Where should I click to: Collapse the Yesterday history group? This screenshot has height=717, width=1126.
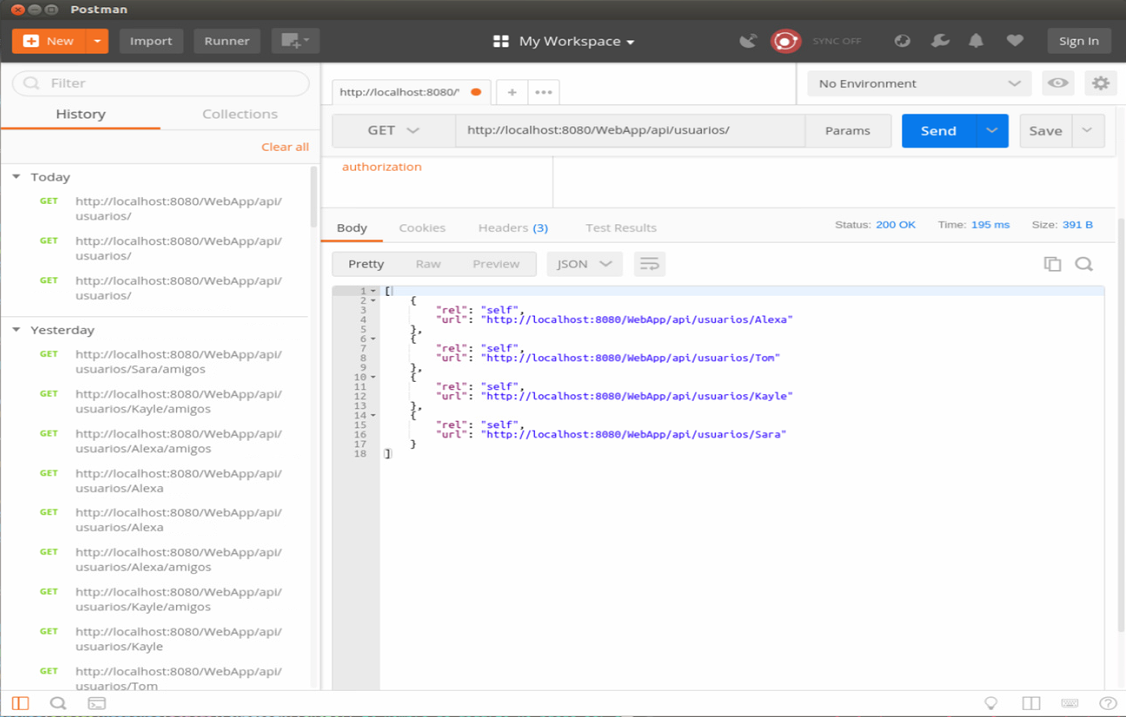[x=16, y=330]
